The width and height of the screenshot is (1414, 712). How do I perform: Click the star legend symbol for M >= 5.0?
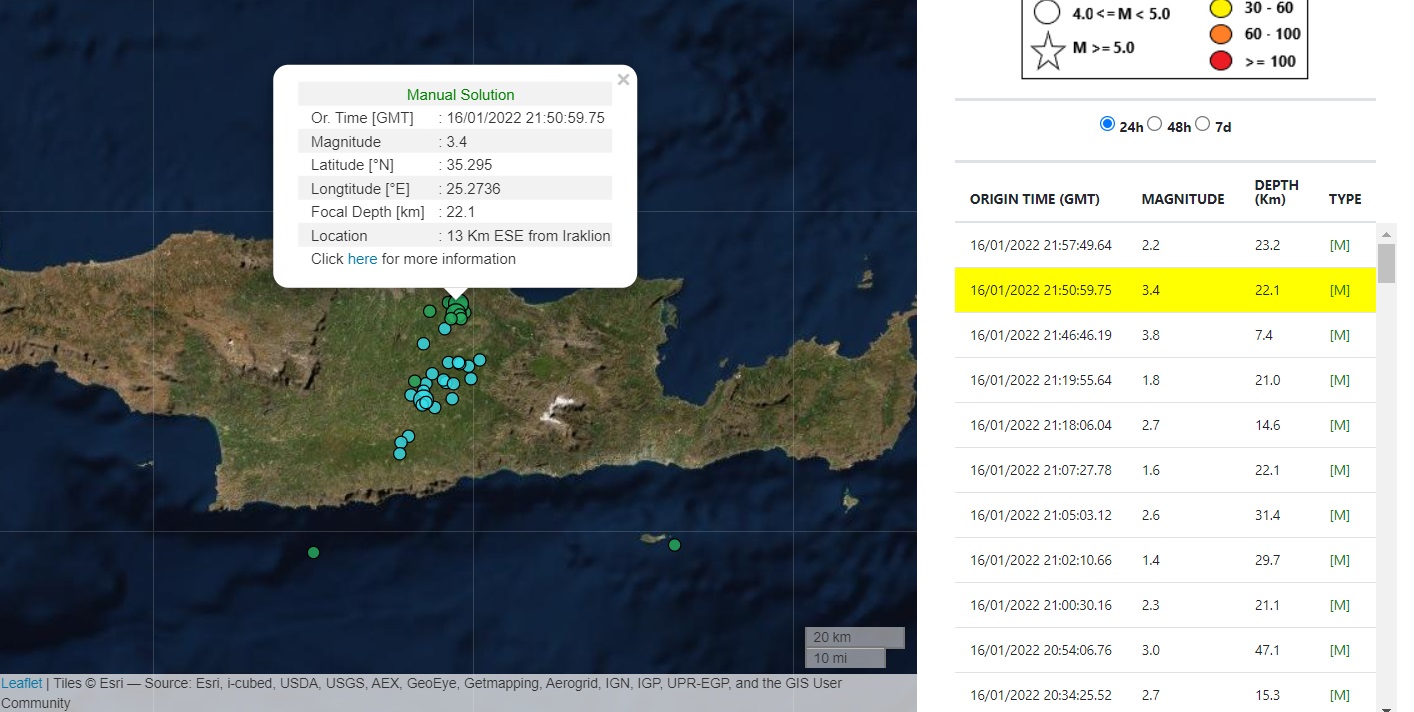1046,47
